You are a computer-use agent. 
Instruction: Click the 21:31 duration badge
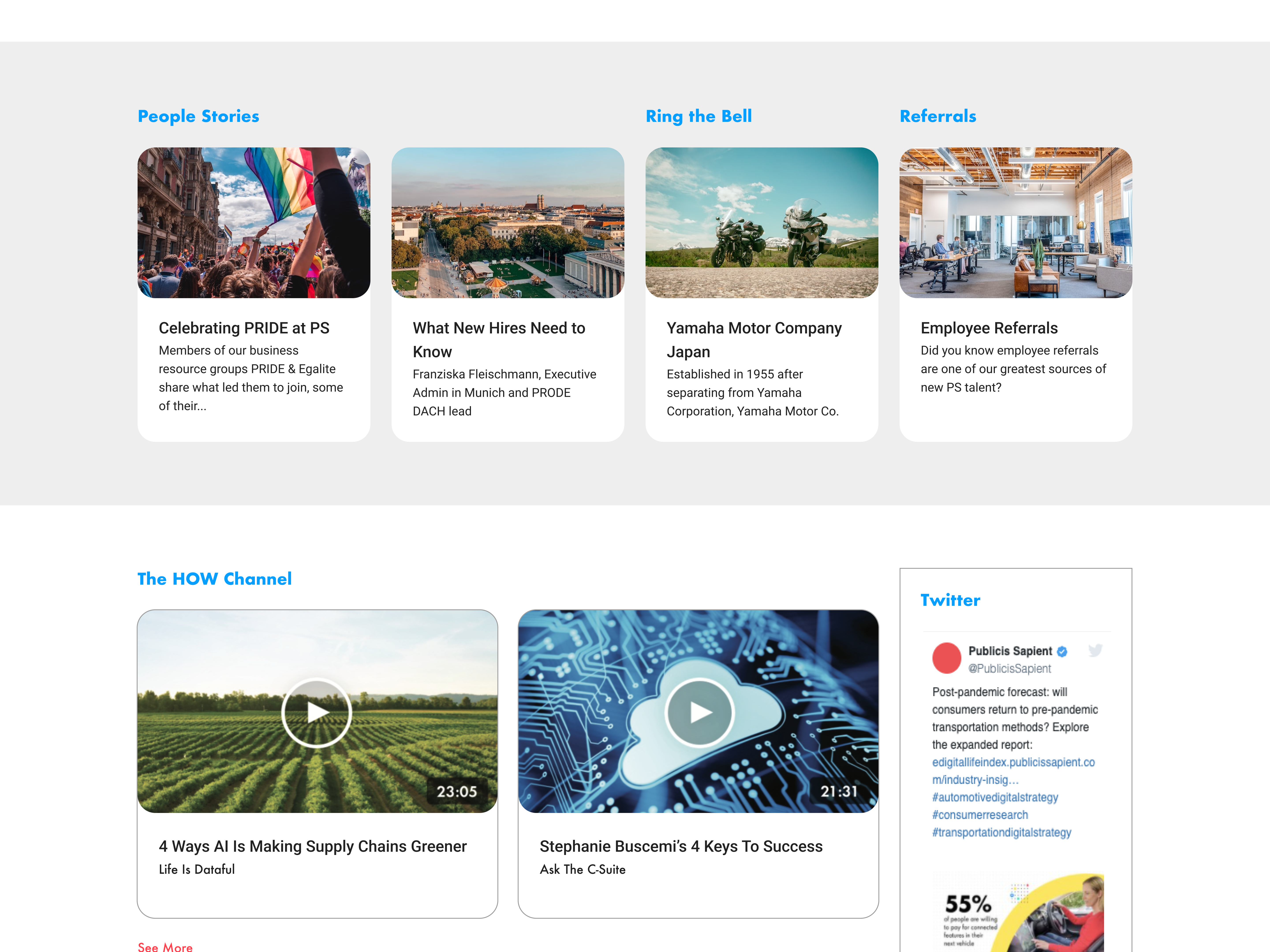[838, 791]
